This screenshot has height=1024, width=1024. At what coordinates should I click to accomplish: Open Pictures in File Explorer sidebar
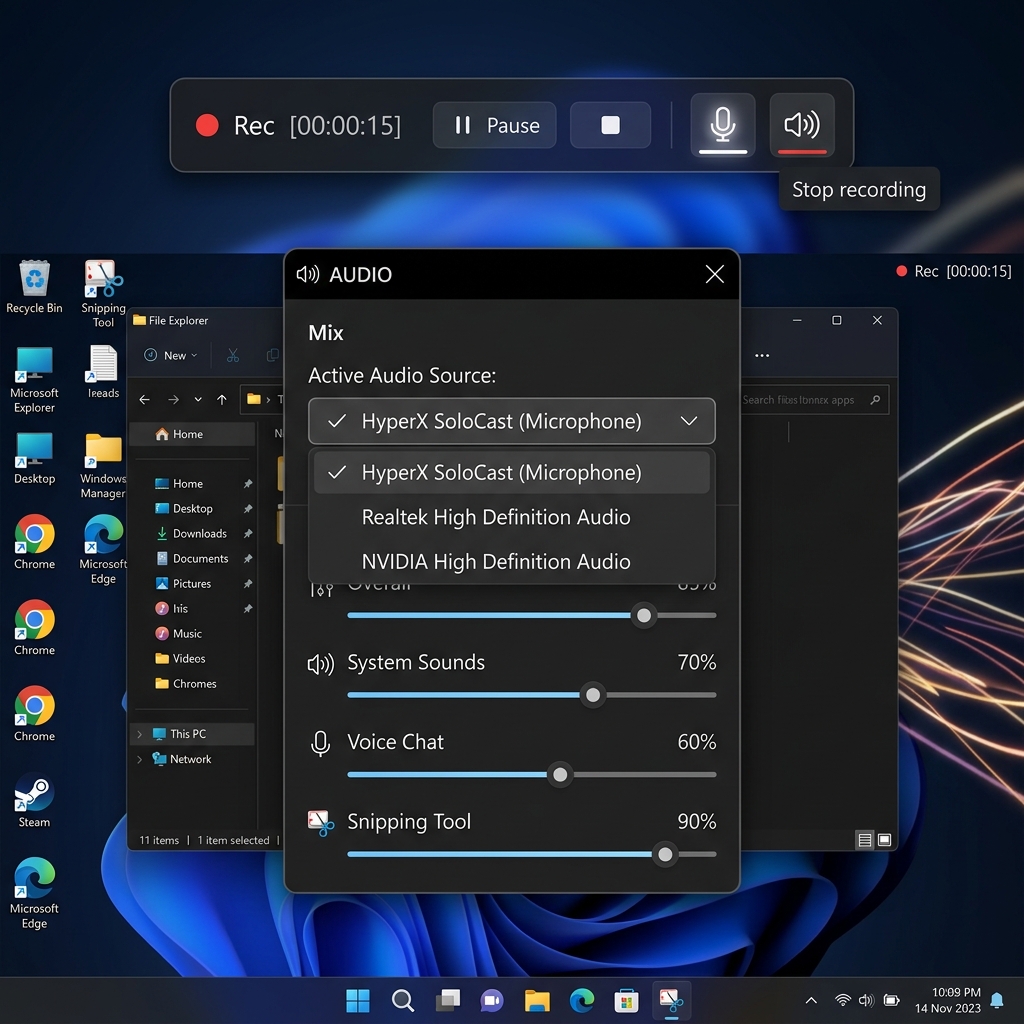(191, 583)
